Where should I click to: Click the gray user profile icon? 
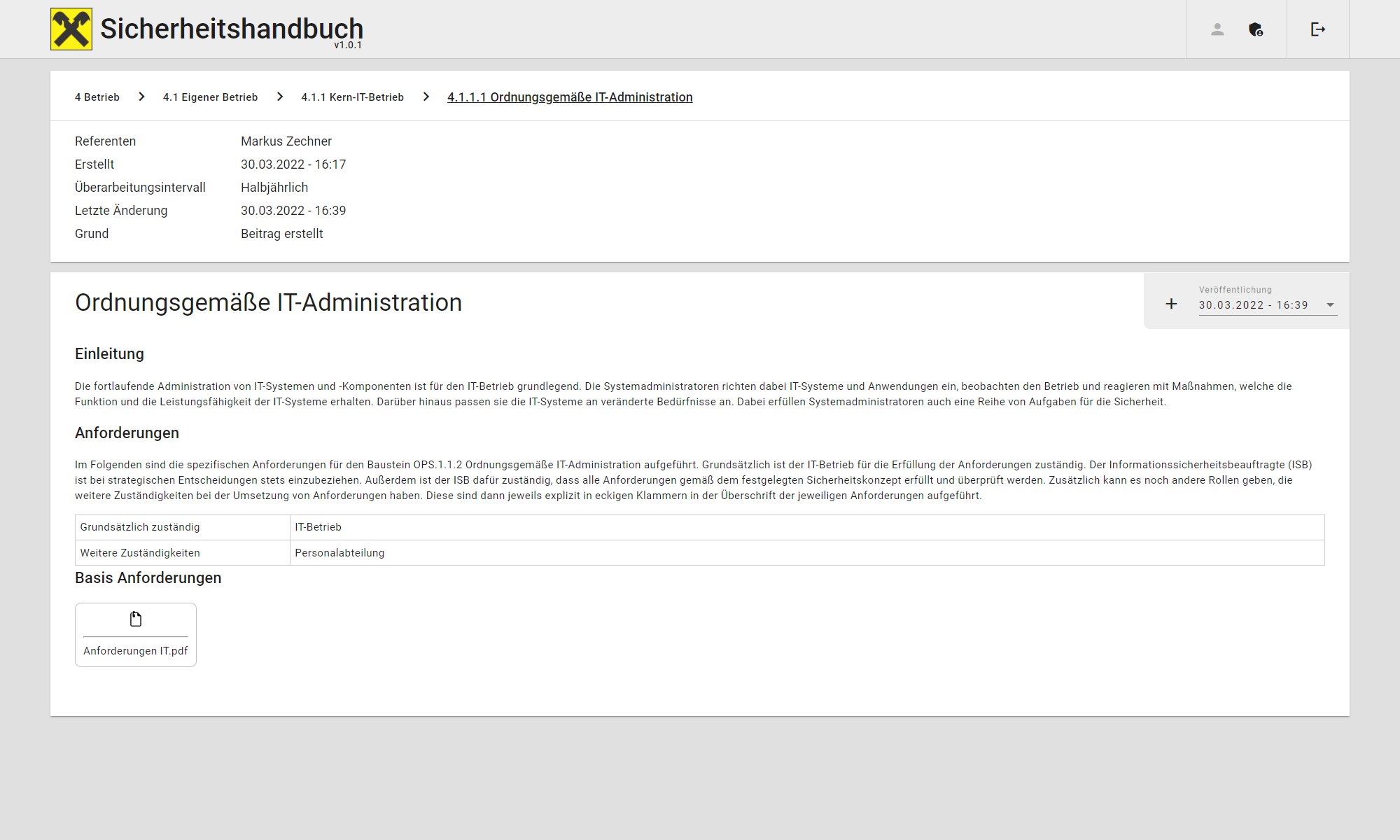(1217, 29)
